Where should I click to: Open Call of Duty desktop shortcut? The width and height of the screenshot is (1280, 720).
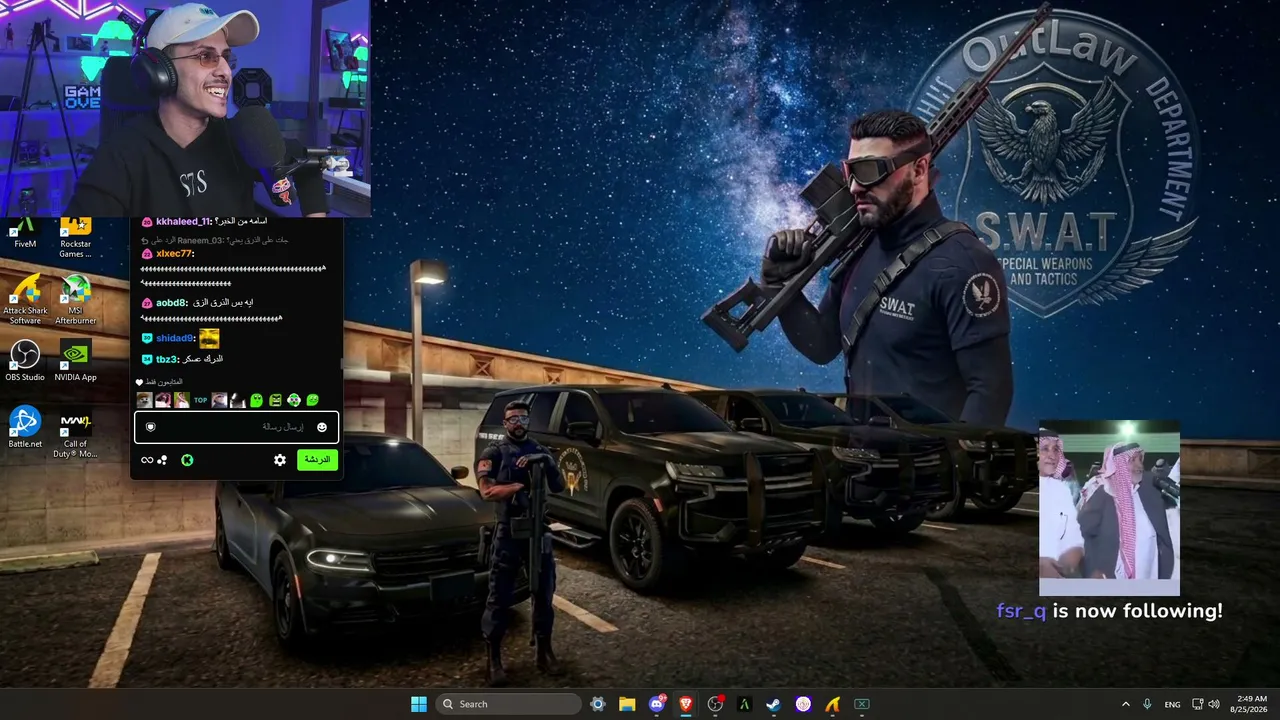click(75, 433)
